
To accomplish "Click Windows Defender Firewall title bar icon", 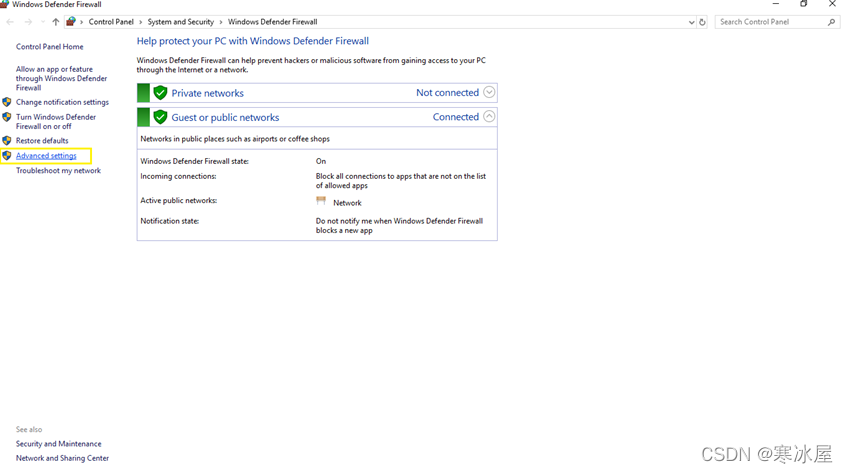I will (x=4, y=4).
